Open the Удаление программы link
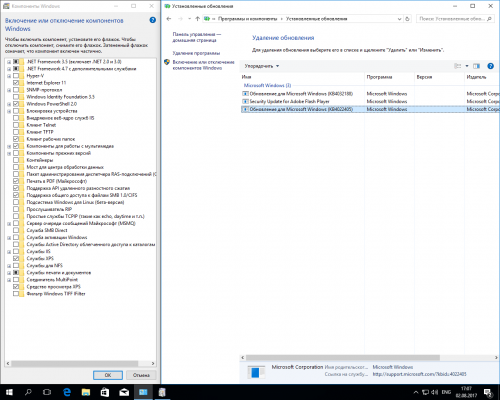The height and width of the screenshot is (400, 500). (x=196, y=53)
